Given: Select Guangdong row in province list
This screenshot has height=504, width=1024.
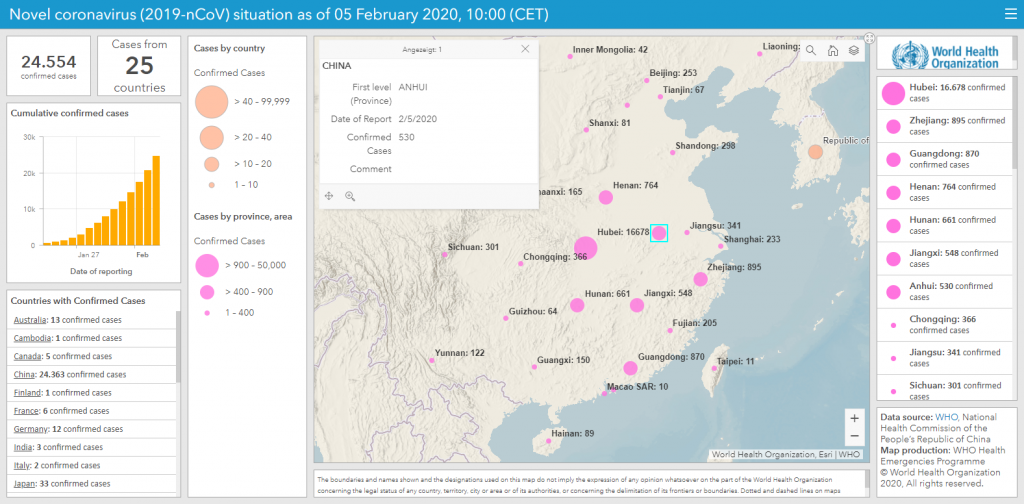Looking at the screenshot, I should pos(944,159).
